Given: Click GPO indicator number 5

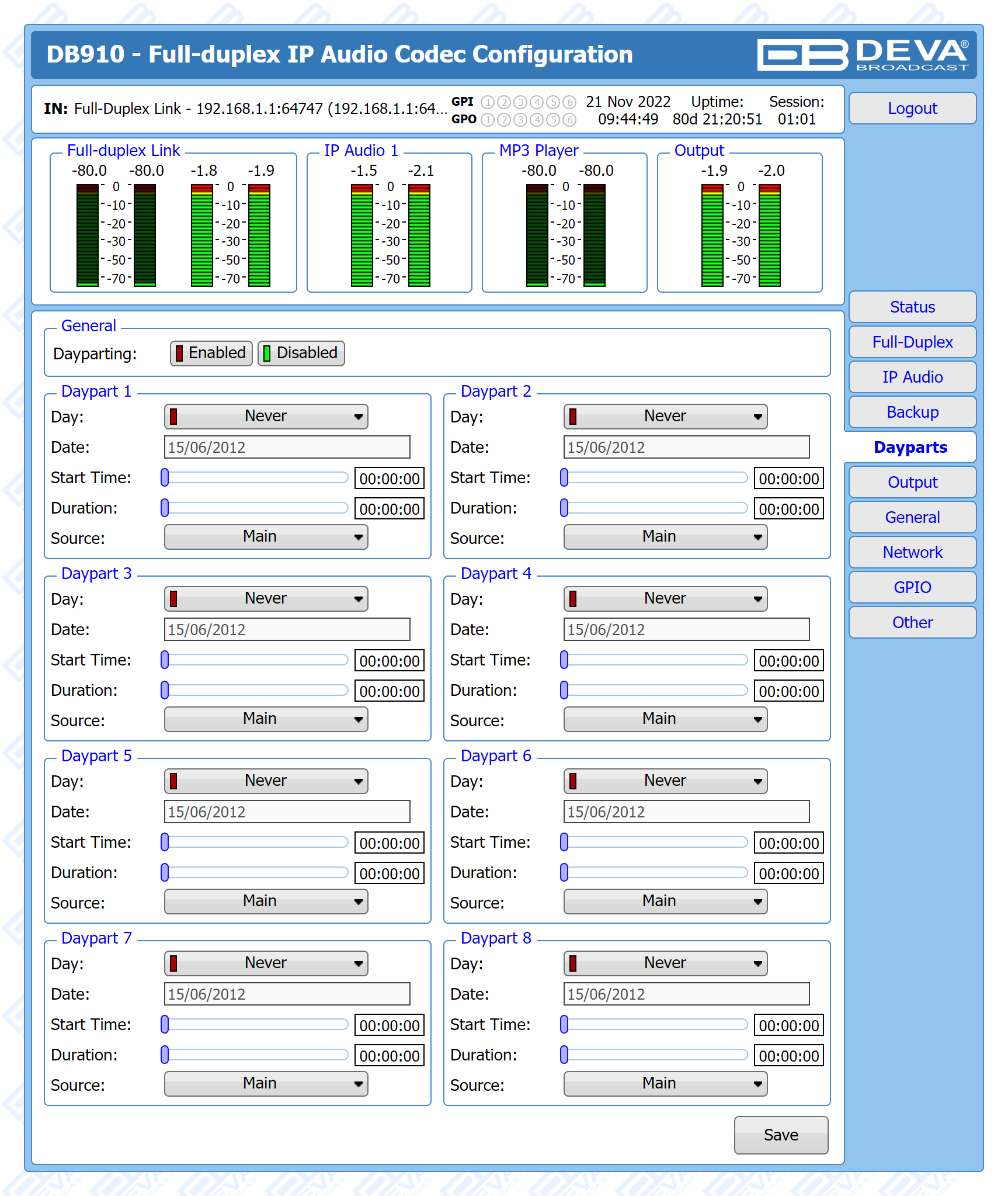Looking at the screenshot, I should click(552, 120).
